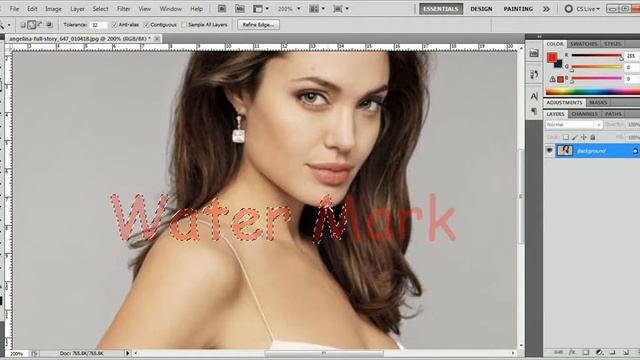Select the Subtract from selection mode icon
Screen dimensions: 640x360
click(x=40, y=25)
